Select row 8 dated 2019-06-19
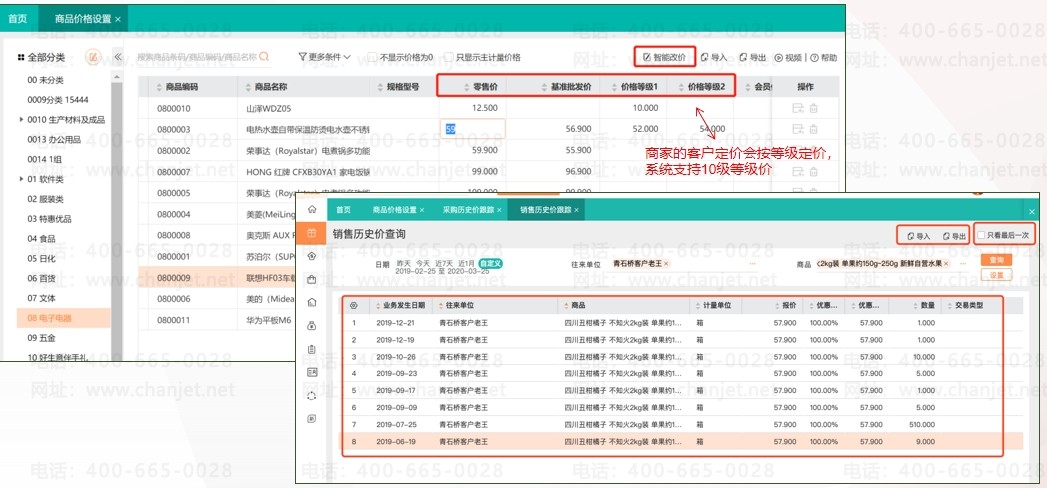The image size is (1047, 488). click(x=682, y=441)
